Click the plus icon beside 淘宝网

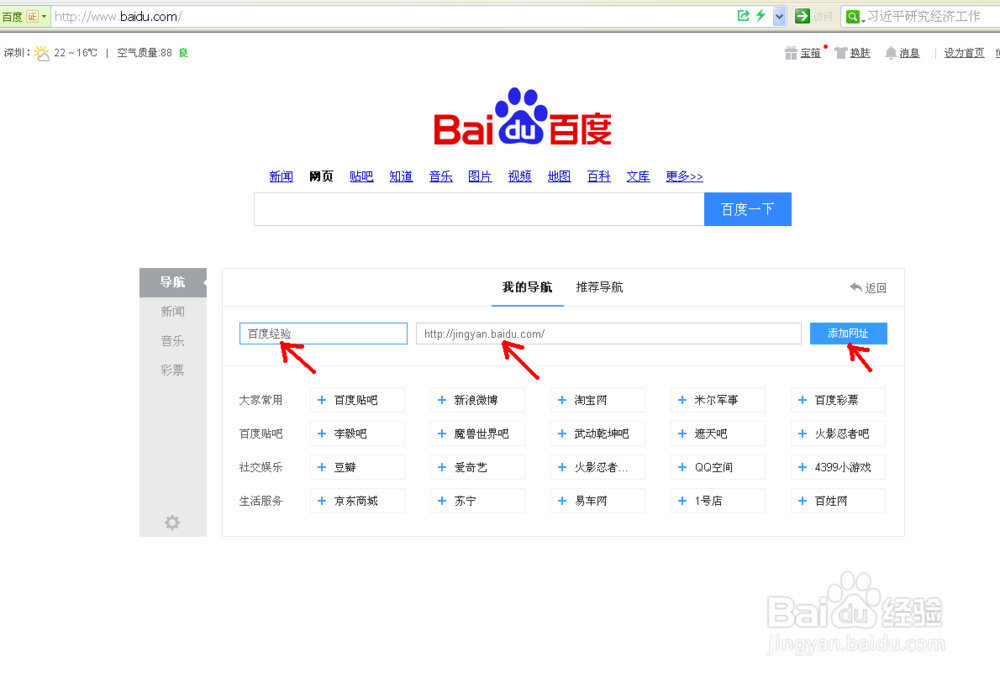point(562,400)
